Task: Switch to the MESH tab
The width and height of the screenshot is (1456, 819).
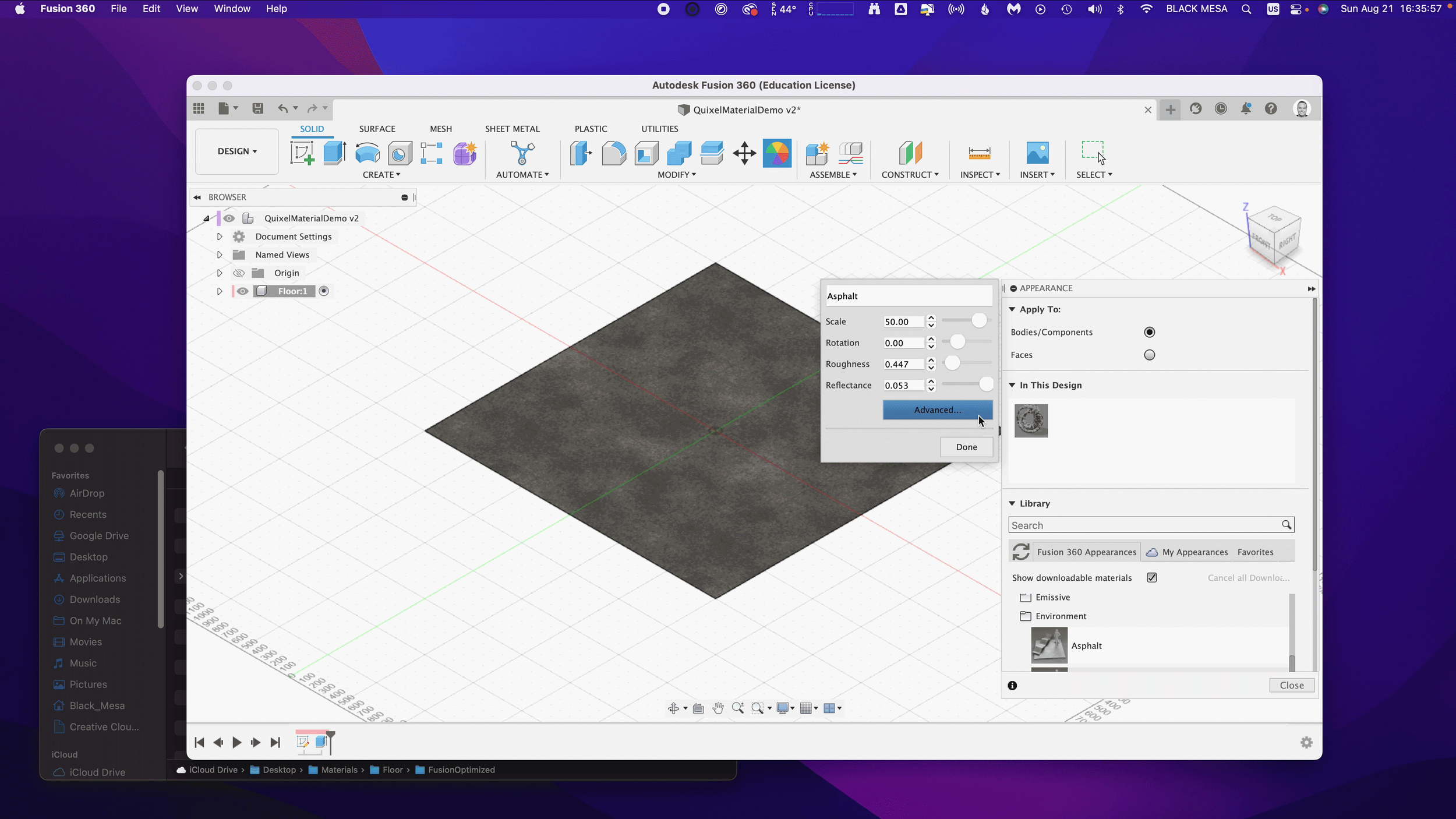Action: pyautogui.click(x=440, y=129)
